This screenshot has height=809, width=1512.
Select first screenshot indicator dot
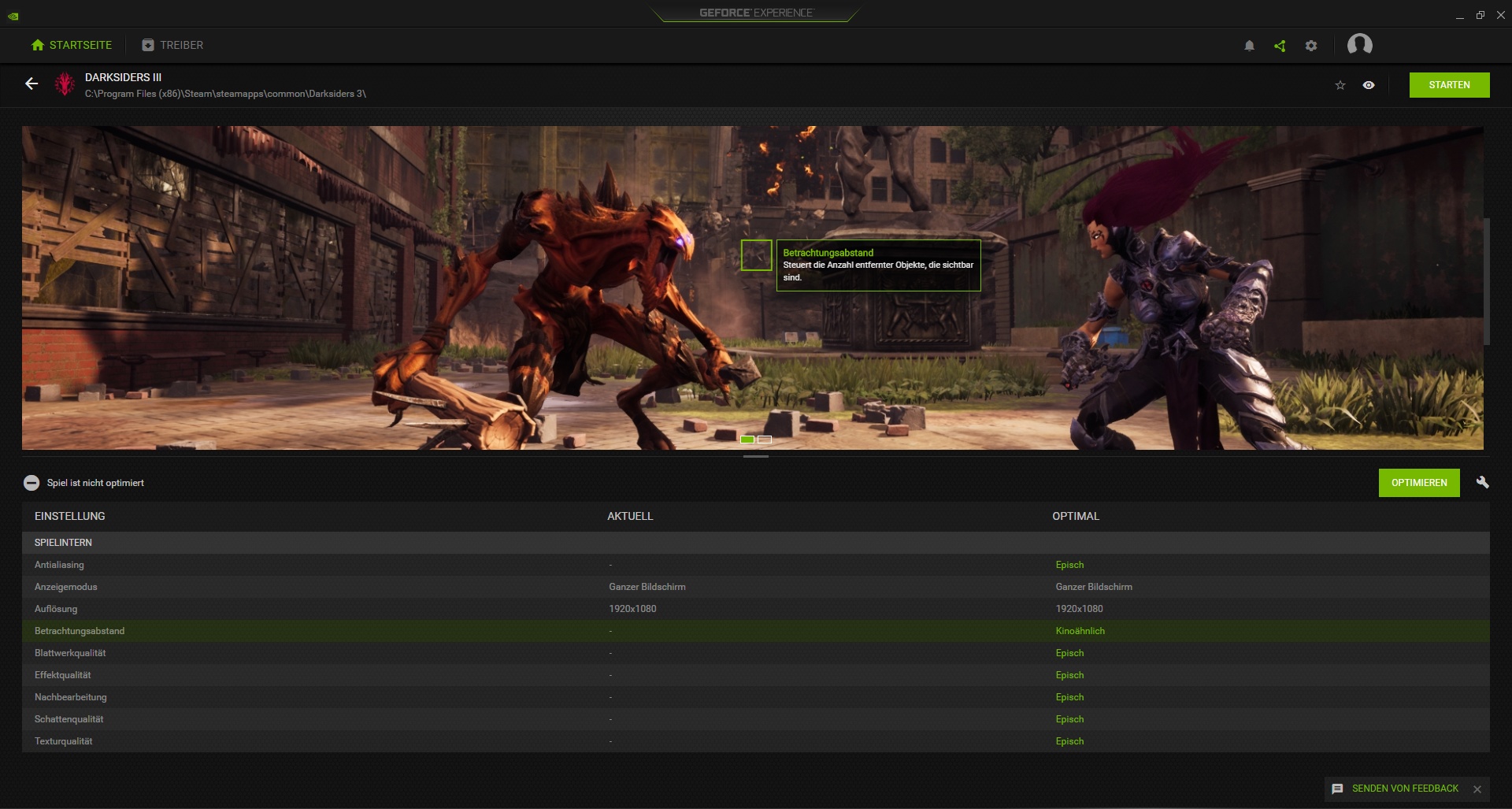coord(747,440)
